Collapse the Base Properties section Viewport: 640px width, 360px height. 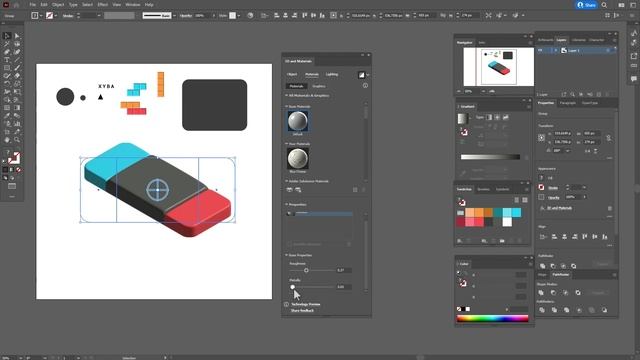287,255
